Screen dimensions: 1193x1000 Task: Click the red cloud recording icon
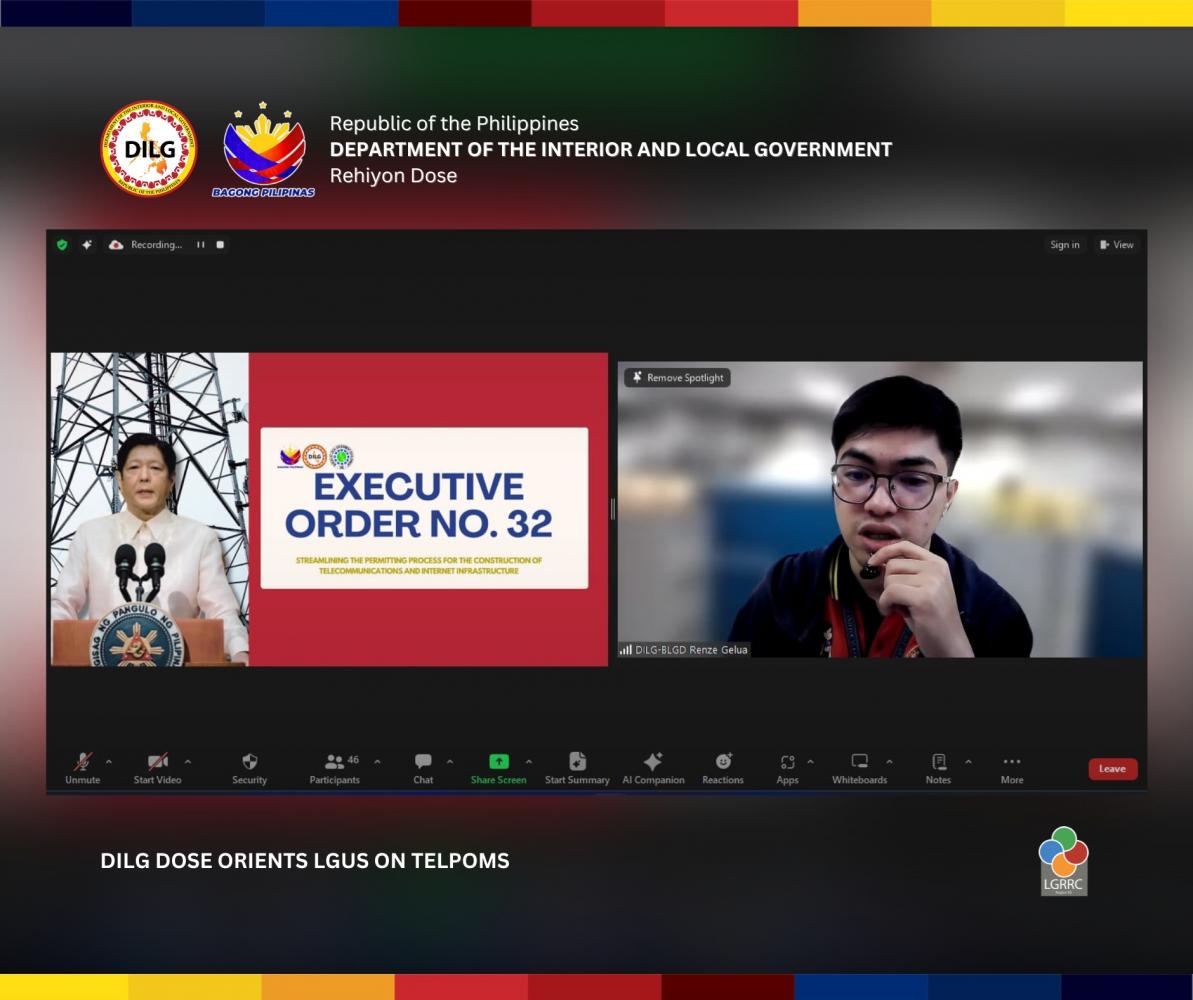pyautogui.click(x=116, y=244)
